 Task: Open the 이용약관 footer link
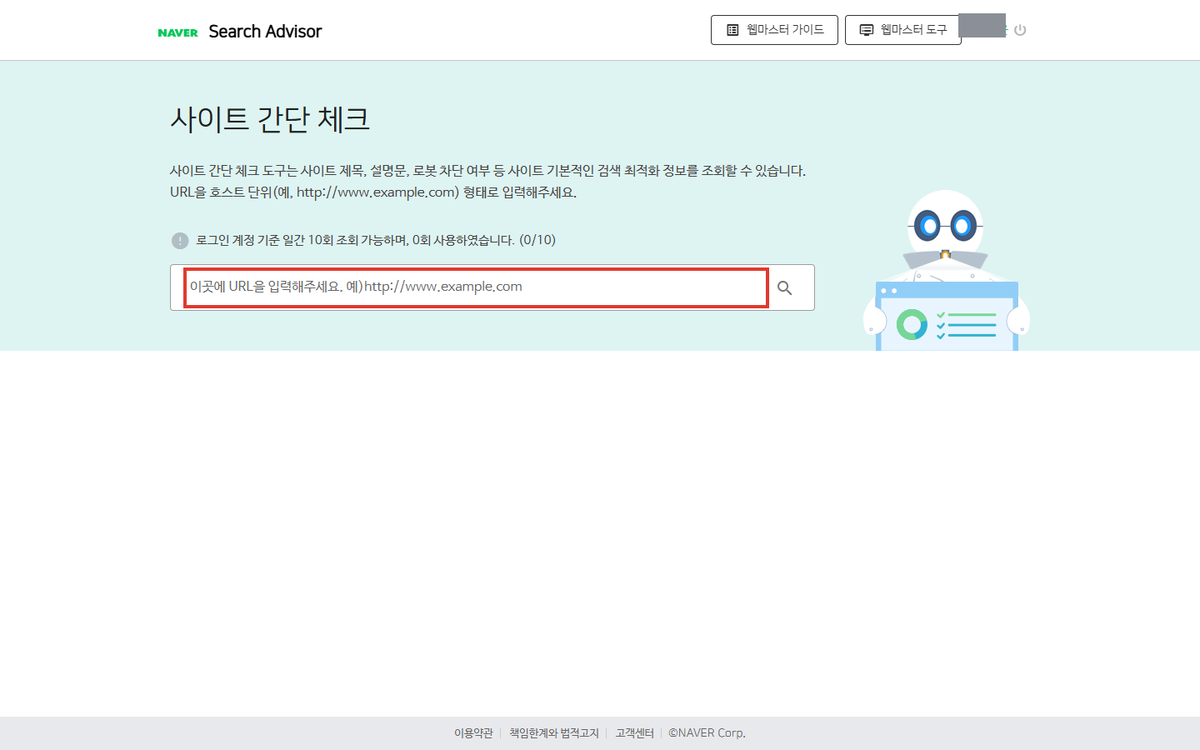(x=473, y=733)
